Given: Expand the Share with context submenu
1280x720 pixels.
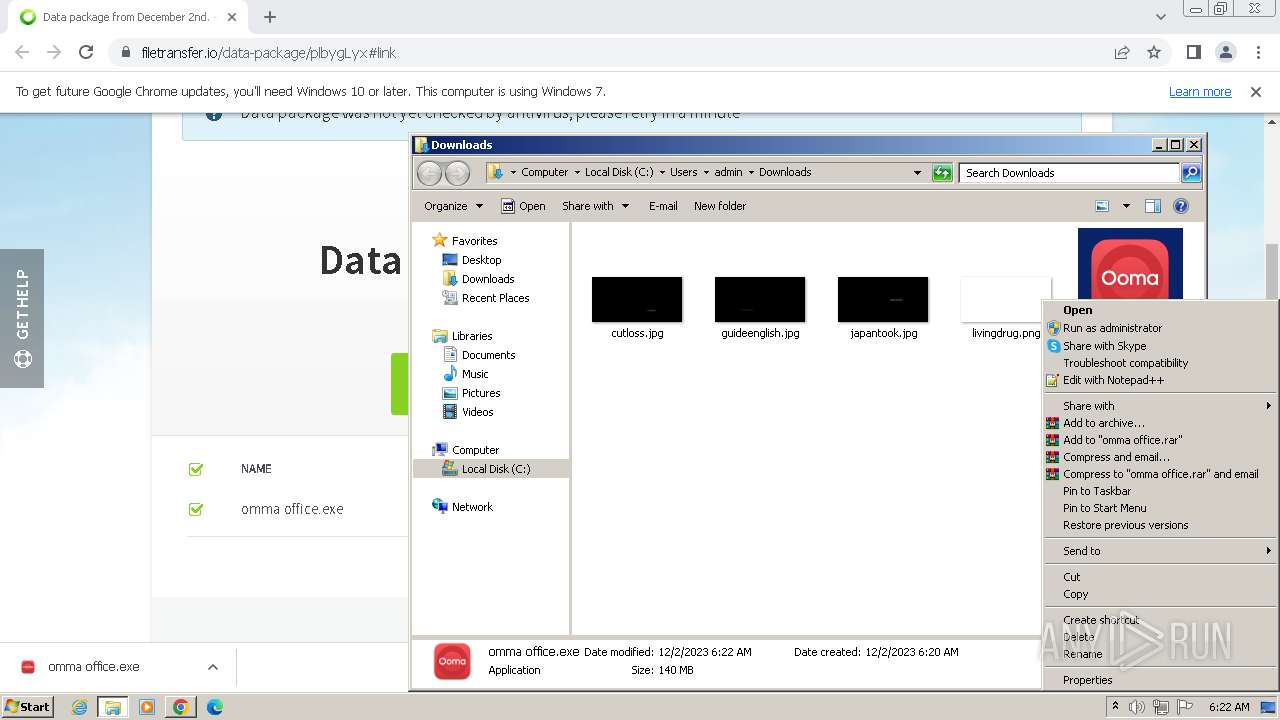Looking at the screenshot, I should click(1160, 406).
